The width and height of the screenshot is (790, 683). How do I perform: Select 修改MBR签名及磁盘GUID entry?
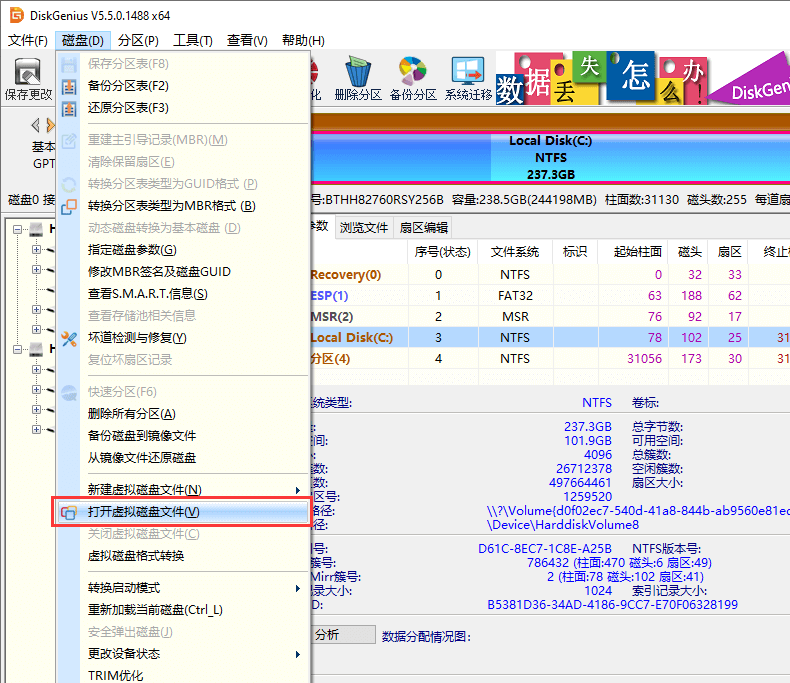pos(182,272)
